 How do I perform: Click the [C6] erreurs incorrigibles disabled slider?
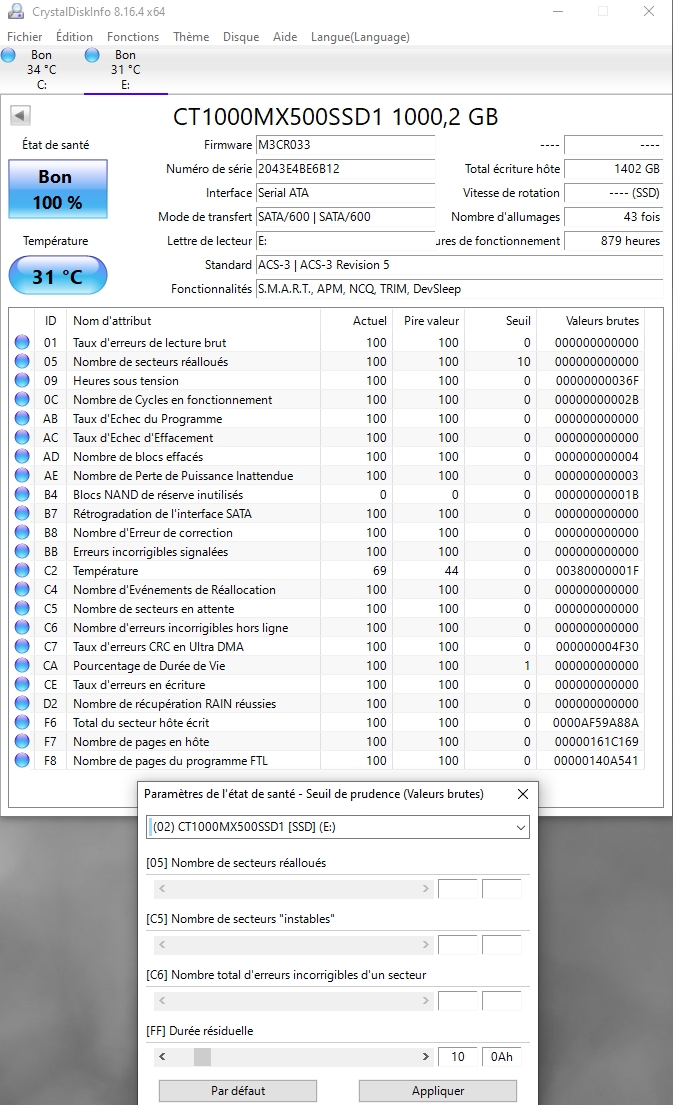(293, 1000)
